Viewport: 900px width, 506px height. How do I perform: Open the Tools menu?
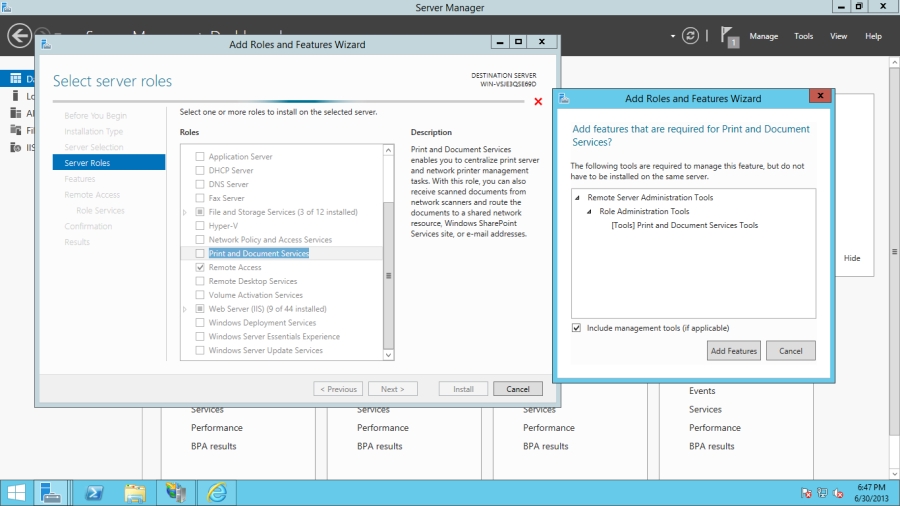(804, 36)
